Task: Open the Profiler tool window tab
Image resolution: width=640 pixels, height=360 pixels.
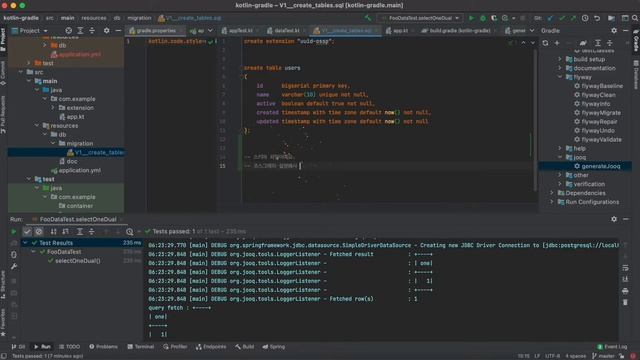Action: [x=175, y=347]
